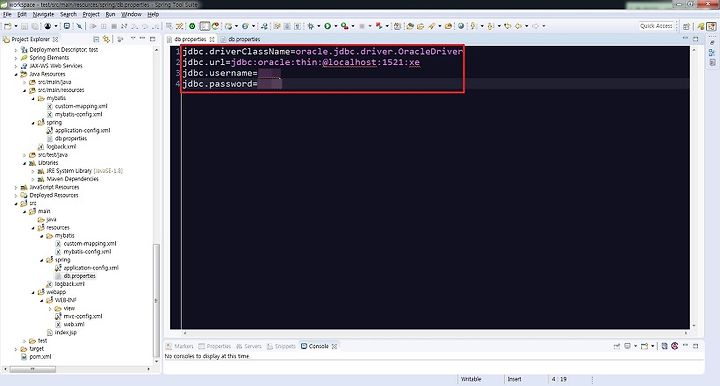The height and width of the screenshot is (386, 720).
Task: Select the Spring perspective icon at the far right of the toolbar
Action: [x=711, y=26]
